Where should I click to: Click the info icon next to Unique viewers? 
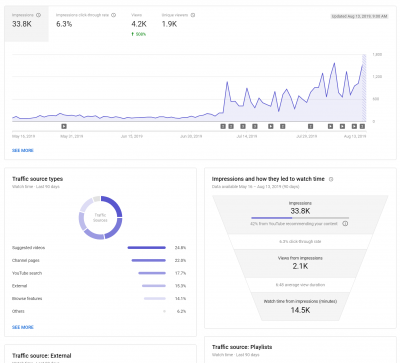coord(193,15)
